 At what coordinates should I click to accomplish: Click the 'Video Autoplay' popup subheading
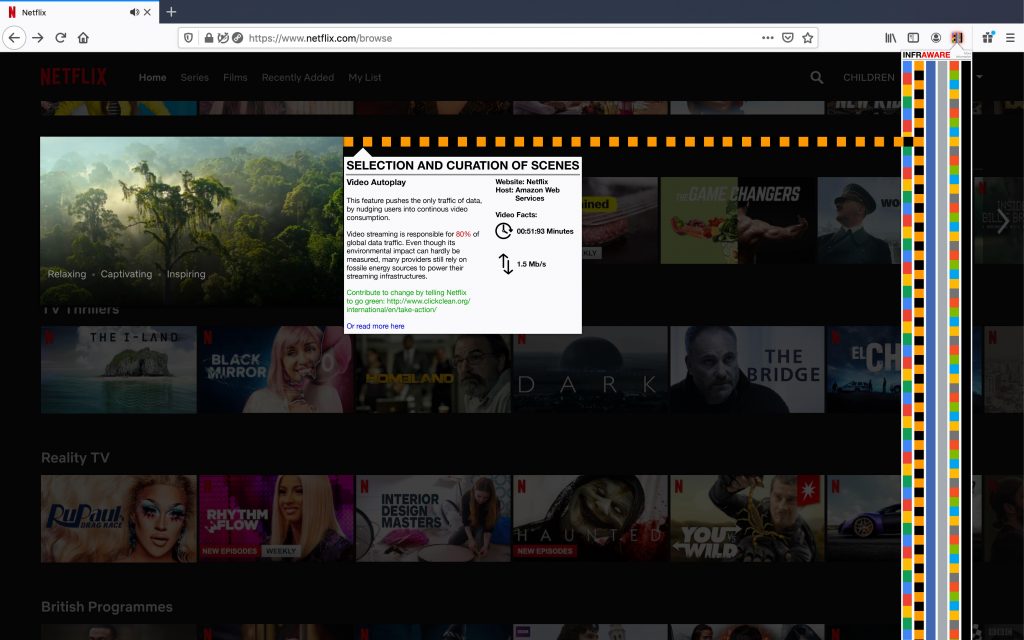(376, 182)
